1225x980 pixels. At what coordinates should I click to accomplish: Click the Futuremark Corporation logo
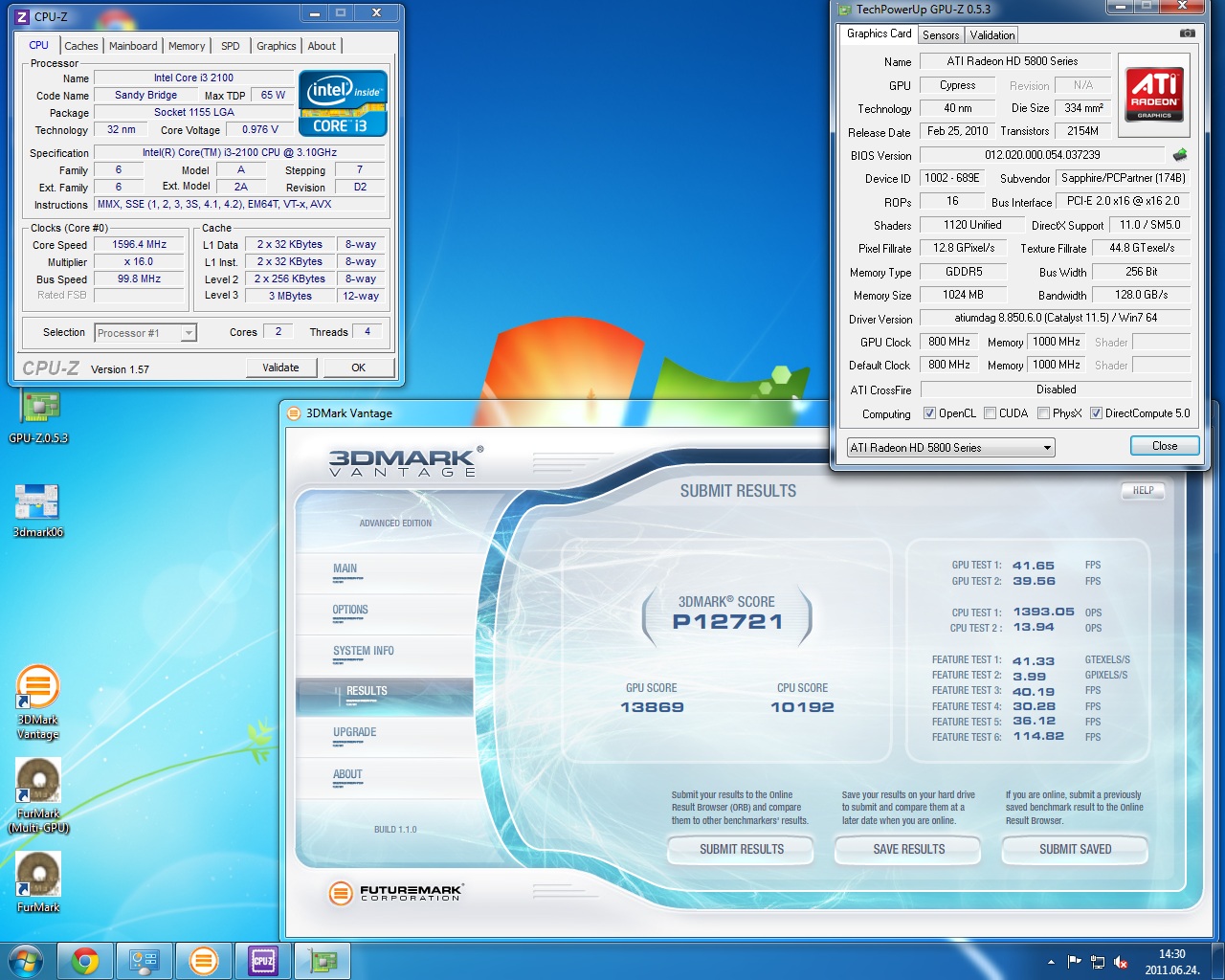coord(395,893)
